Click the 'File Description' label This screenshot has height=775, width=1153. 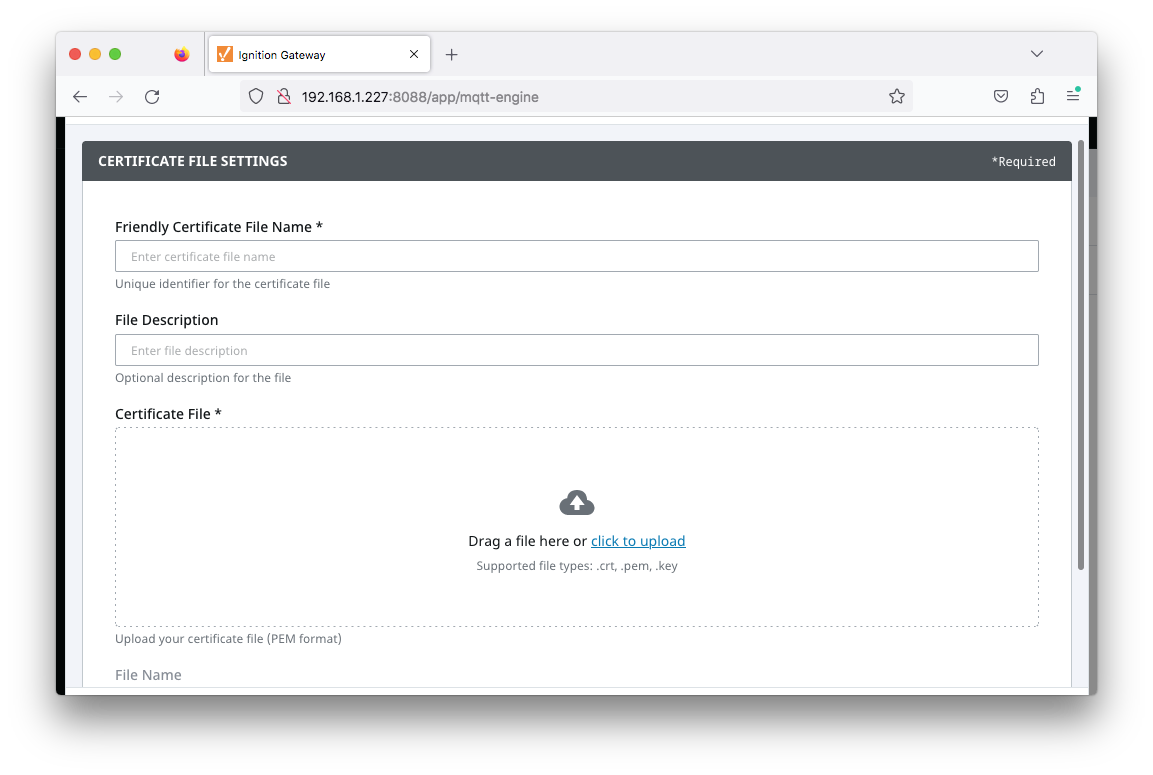[x=166, y=320]
